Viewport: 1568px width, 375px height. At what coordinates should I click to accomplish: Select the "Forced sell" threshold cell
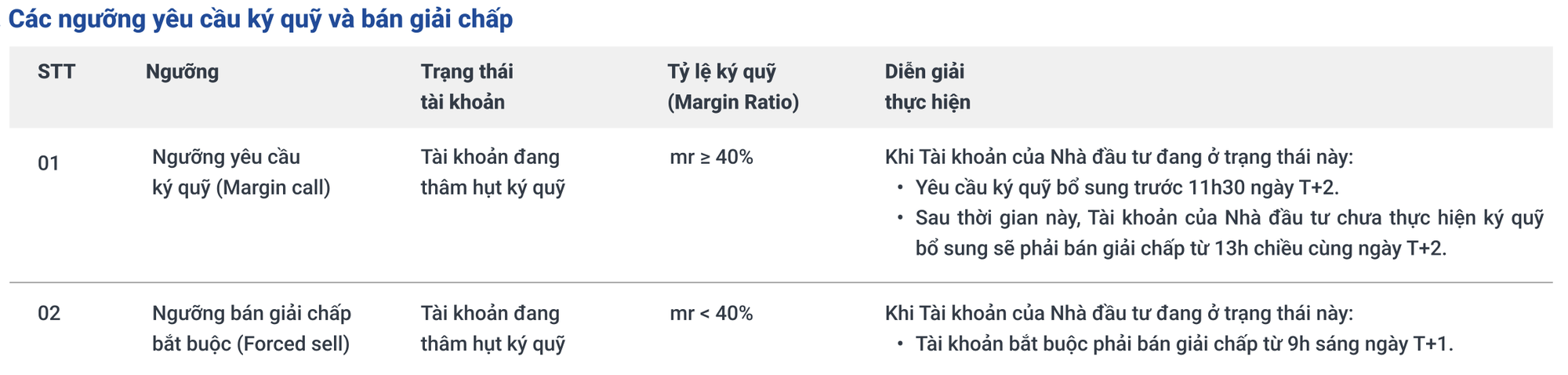[x=251, y=329]
